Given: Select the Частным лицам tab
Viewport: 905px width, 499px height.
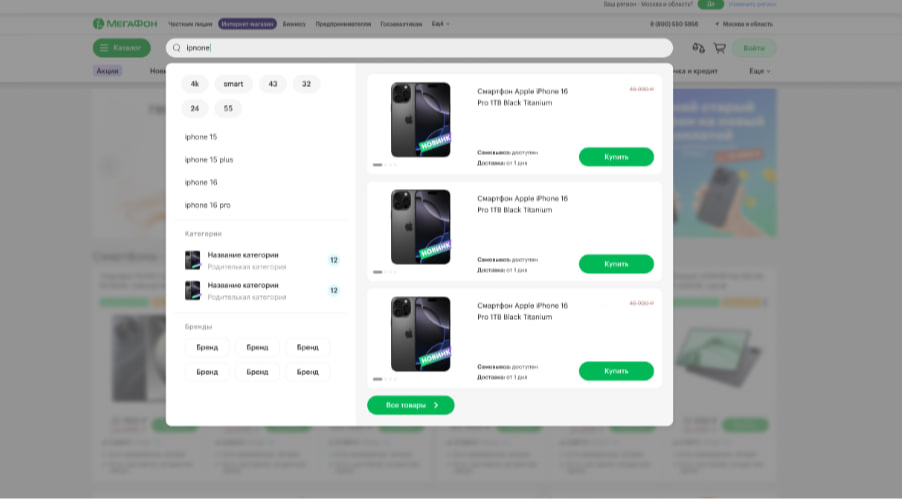Looking at the screenshot, I should 189,23.
